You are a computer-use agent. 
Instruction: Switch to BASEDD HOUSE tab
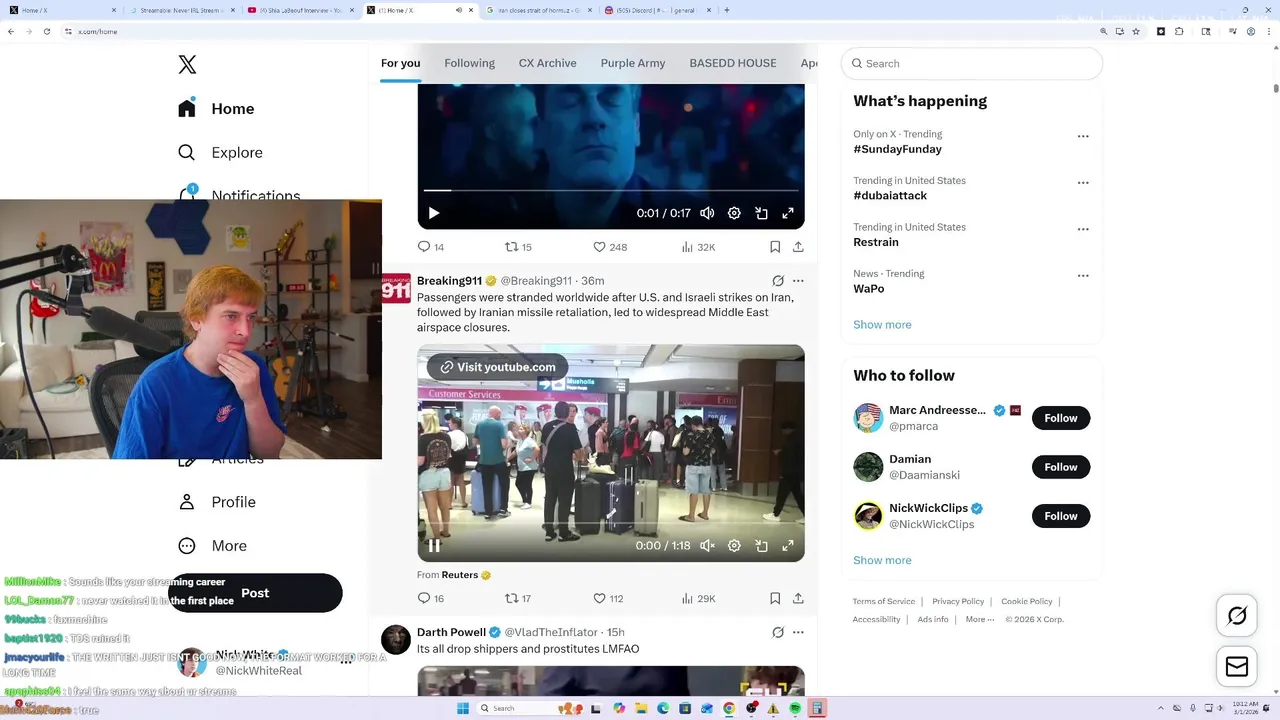tap(732, 63)
